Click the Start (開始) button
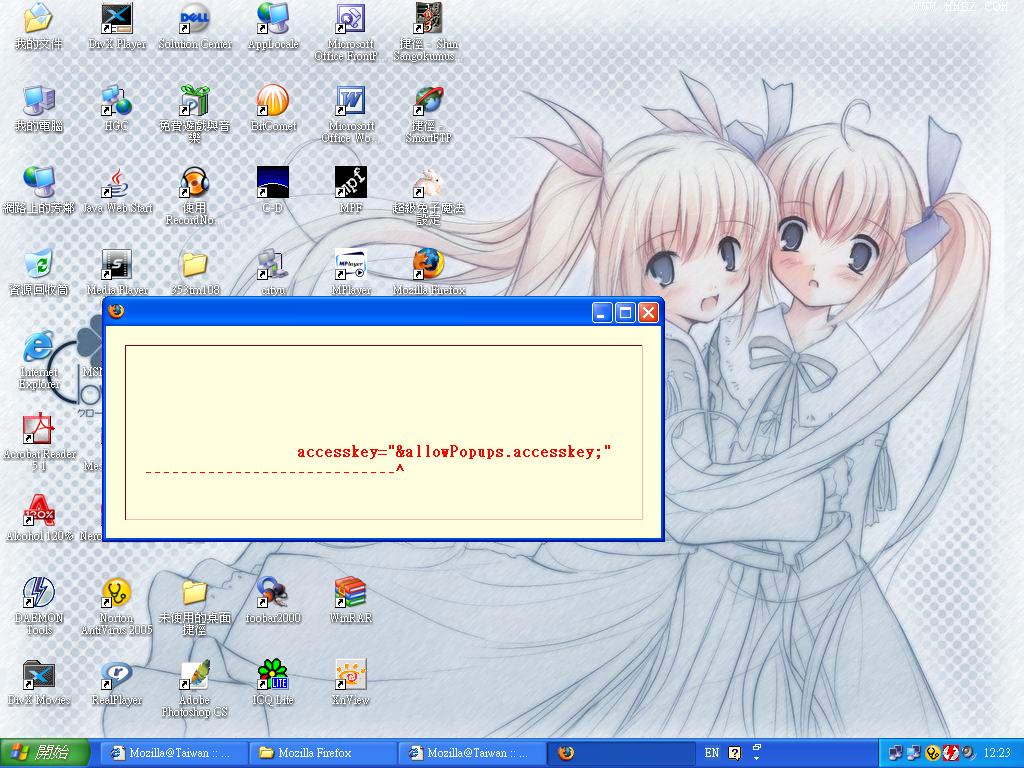The height and width of the screenshot is (768, 1024). pos(44,753)
